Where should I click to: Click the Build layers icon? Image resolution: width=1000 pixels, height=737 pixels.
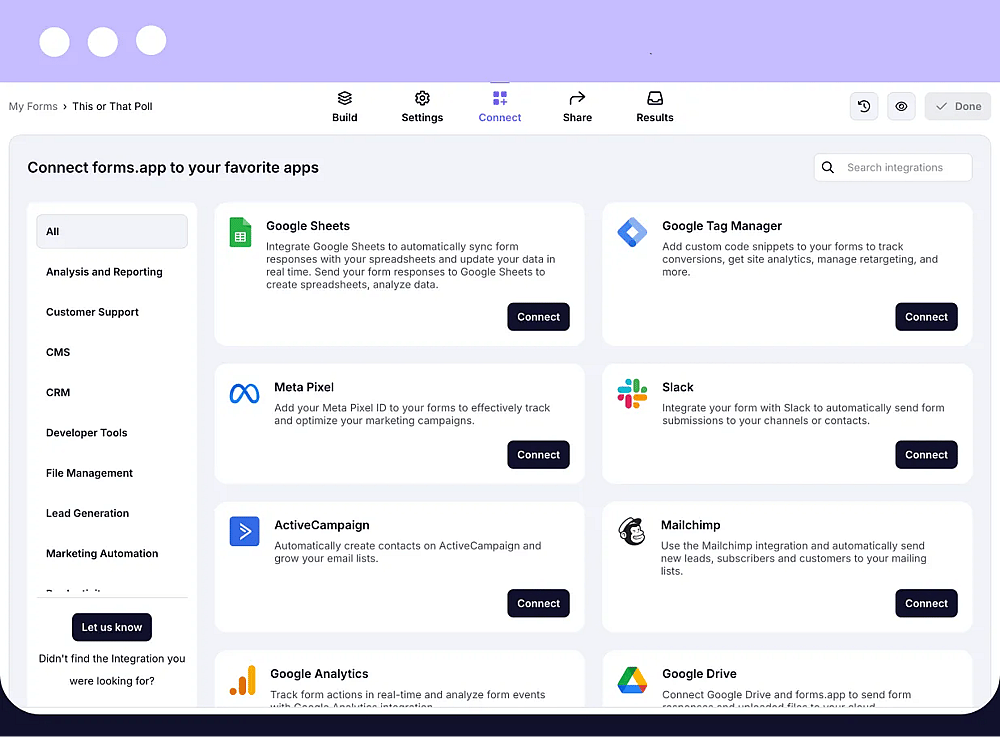tap(345, 98)
